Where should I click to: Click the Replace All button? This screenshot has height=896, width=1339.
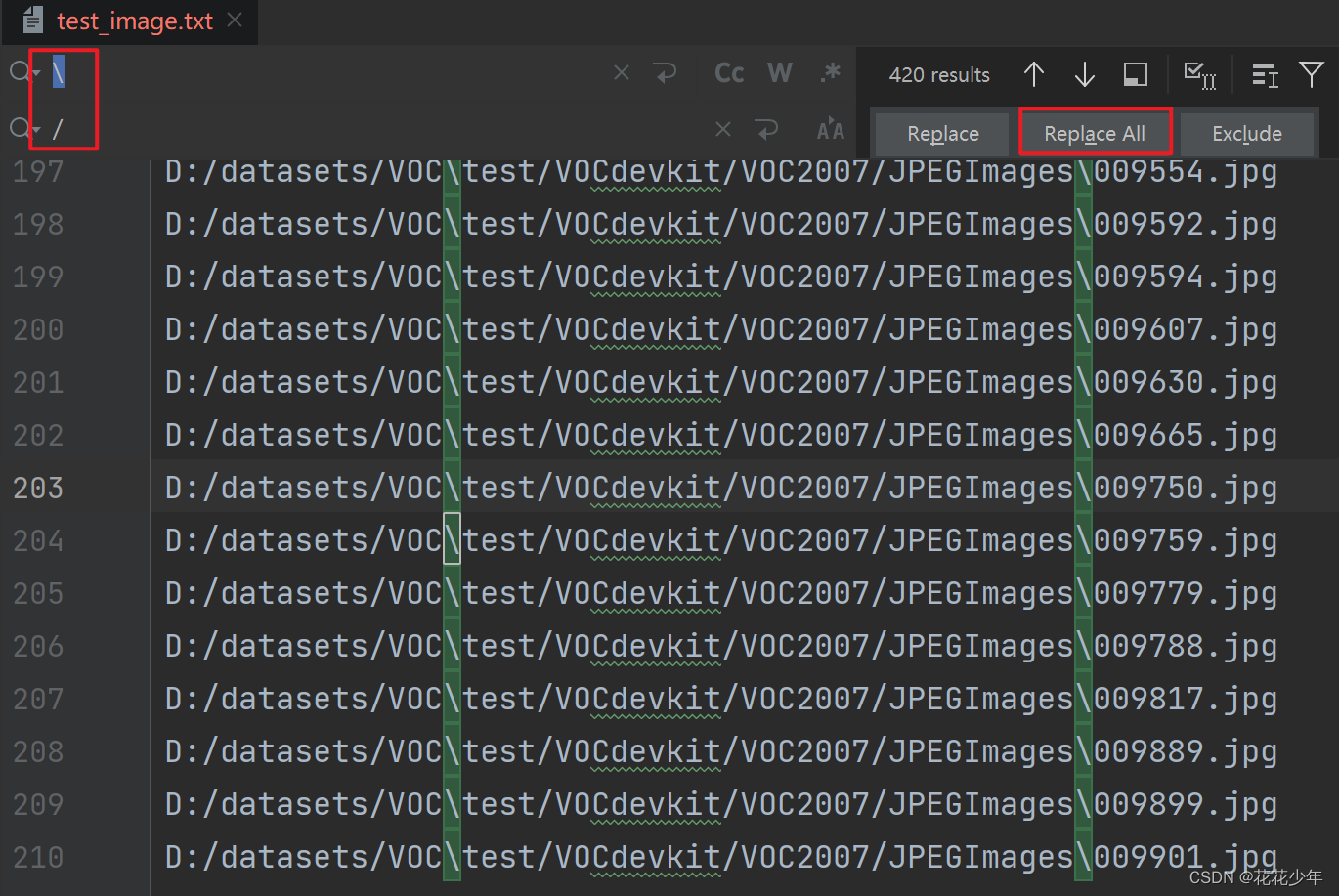(x=1095, y=134)
